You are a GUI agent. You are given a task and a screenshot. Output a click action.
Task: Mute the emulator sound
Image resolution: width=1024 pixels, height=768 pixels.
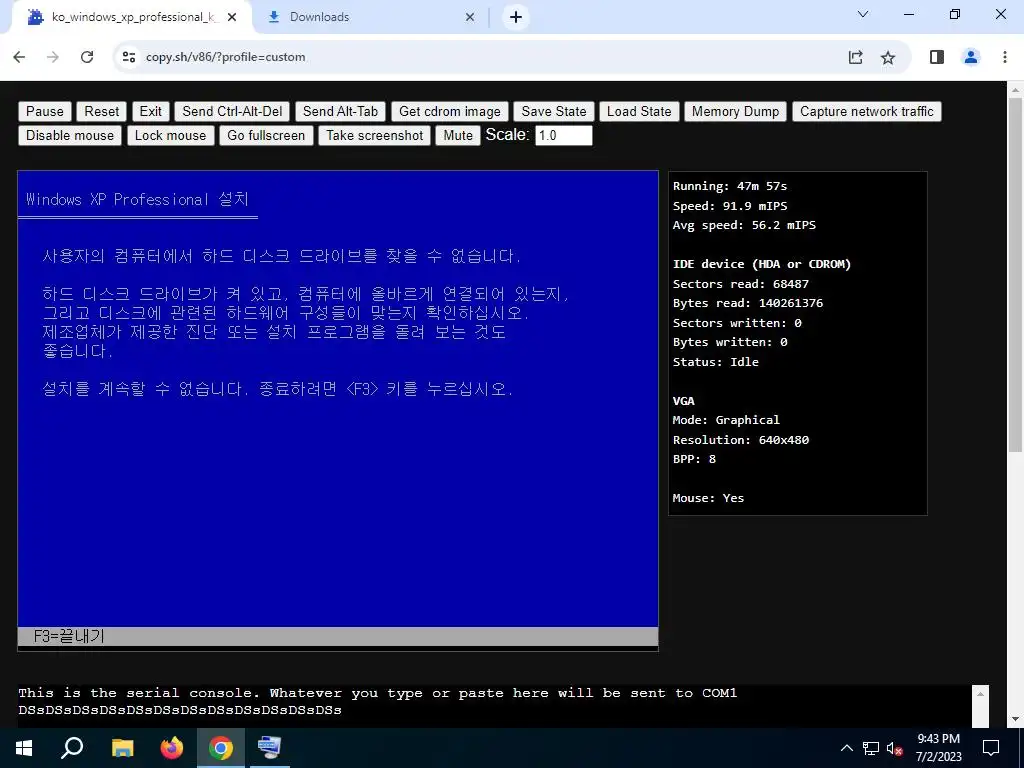click(x=458, y=135)
